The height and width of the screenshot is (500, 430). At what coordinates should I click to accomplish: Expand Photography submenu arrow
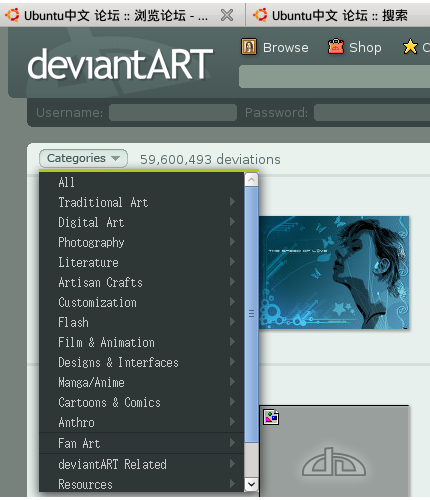tap(232, 242)
